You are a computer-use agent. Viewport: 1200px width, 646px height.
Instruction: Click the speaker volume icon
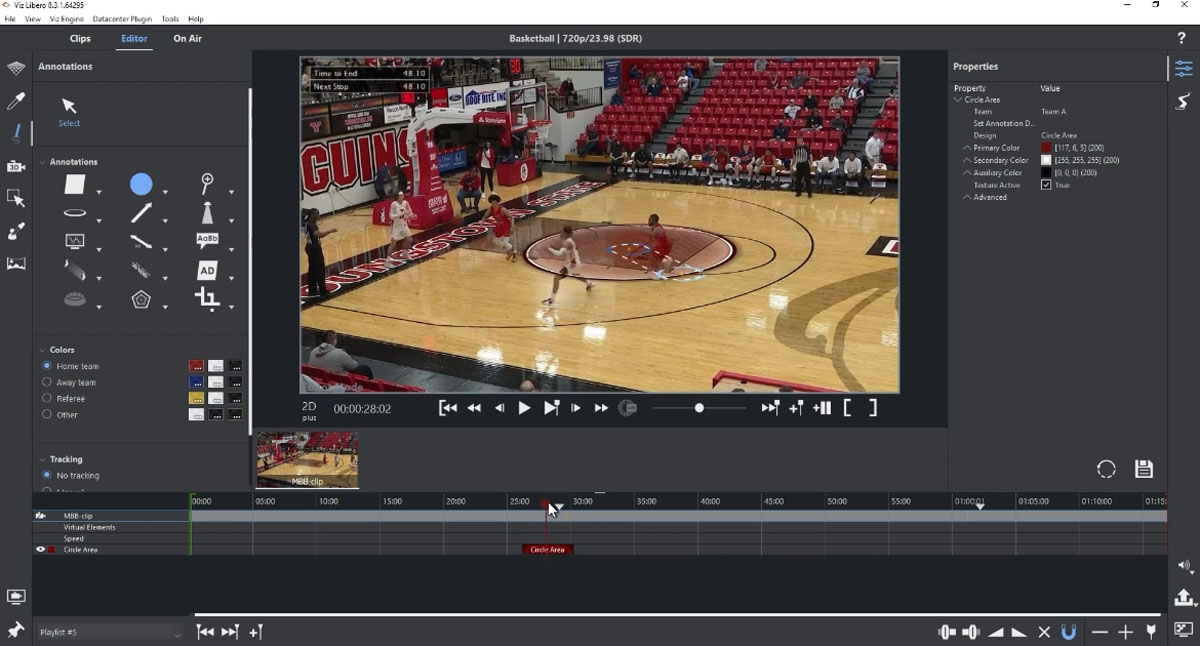pos(1183,566)
